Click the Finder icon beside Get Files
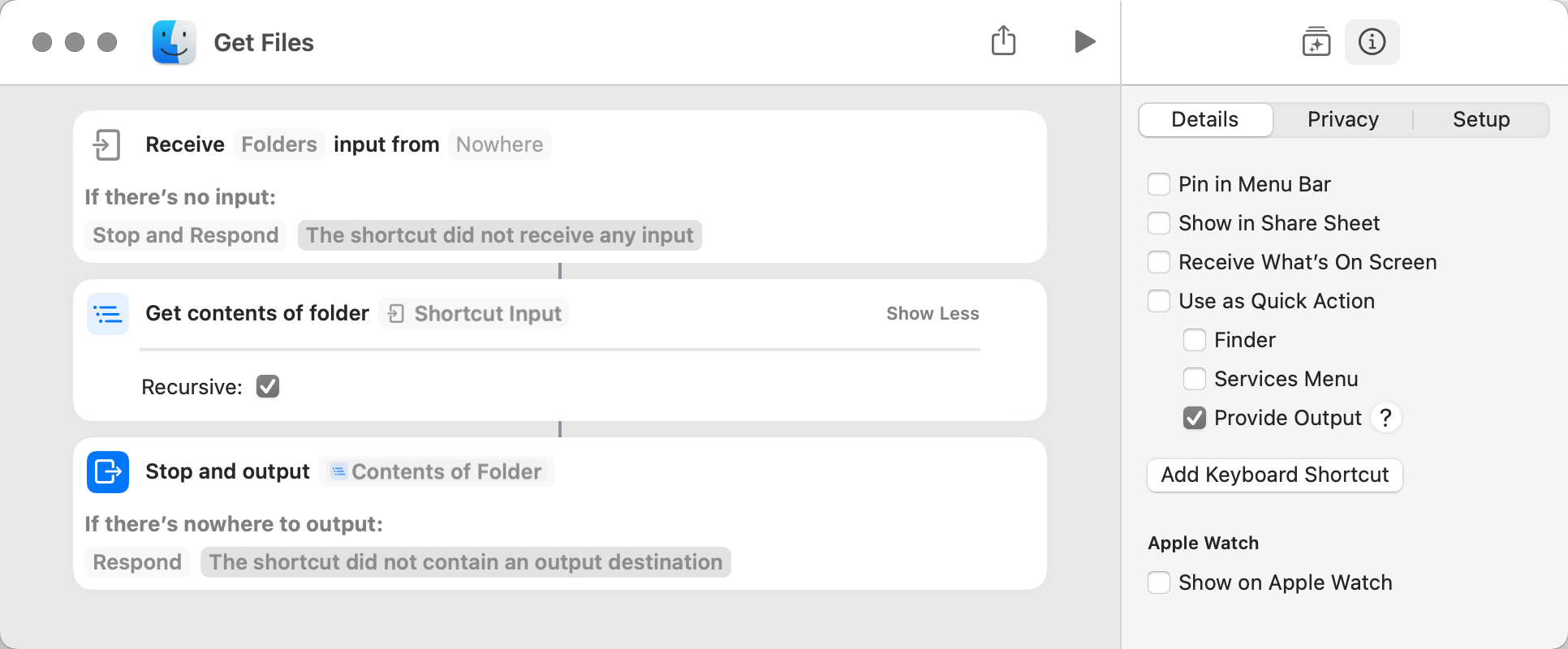 [x=174, y=42]
